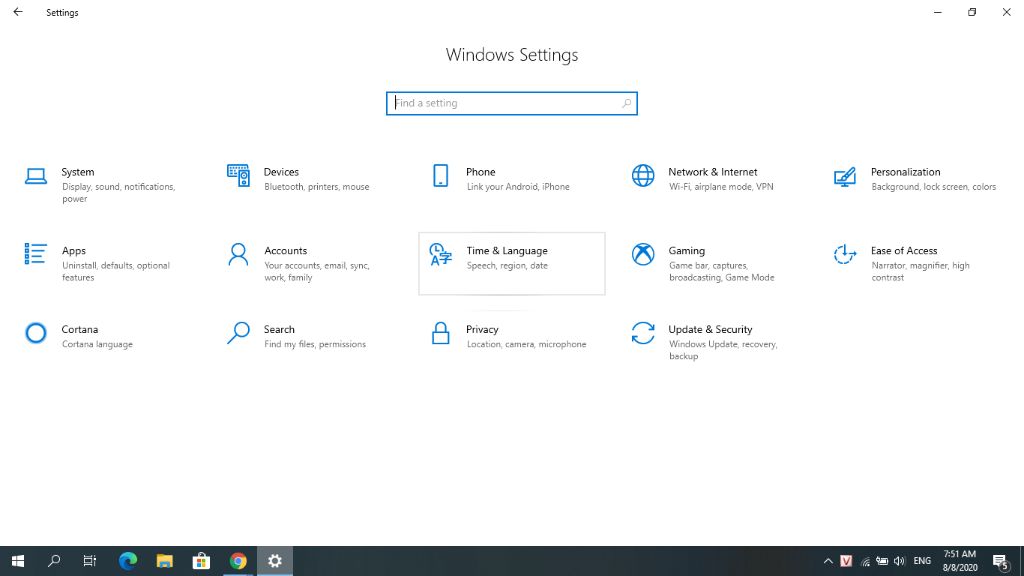Click 'Location, camera, microphone' description
The width and height of the screenshot is (1024, 576).
coord(526,344)
